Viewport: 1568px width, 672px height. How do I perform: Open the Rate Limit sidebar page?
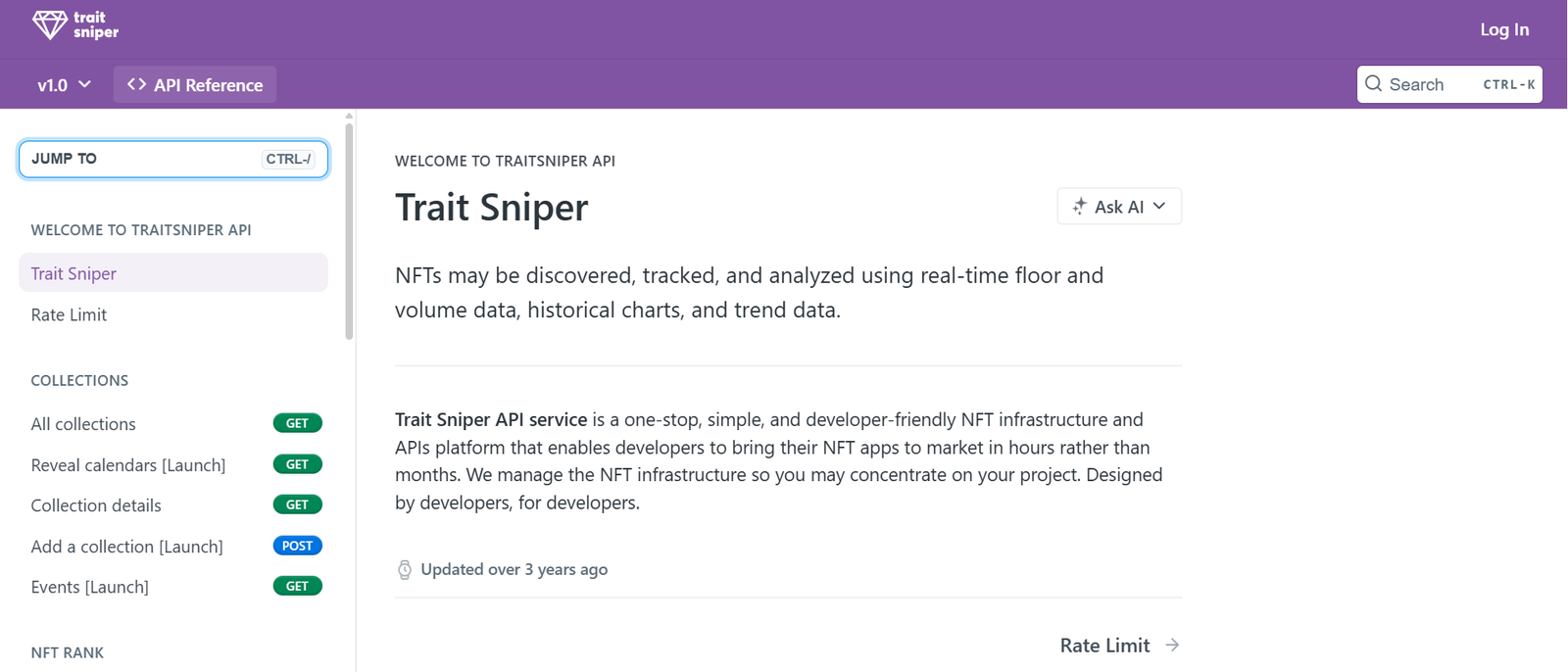(x=69, y=315)
